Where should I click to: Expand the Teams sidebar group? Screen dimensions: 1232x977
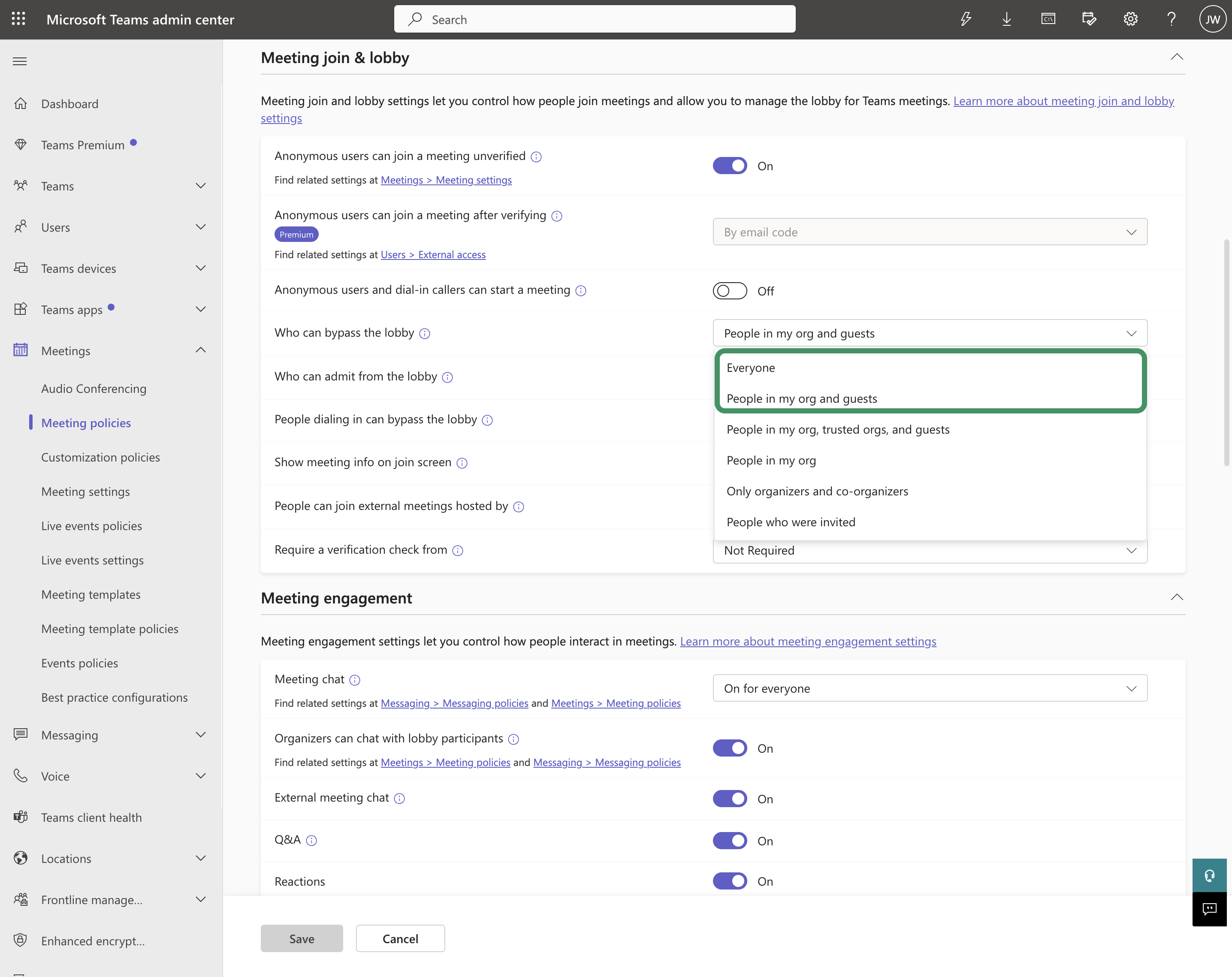[x=201, y=186]
